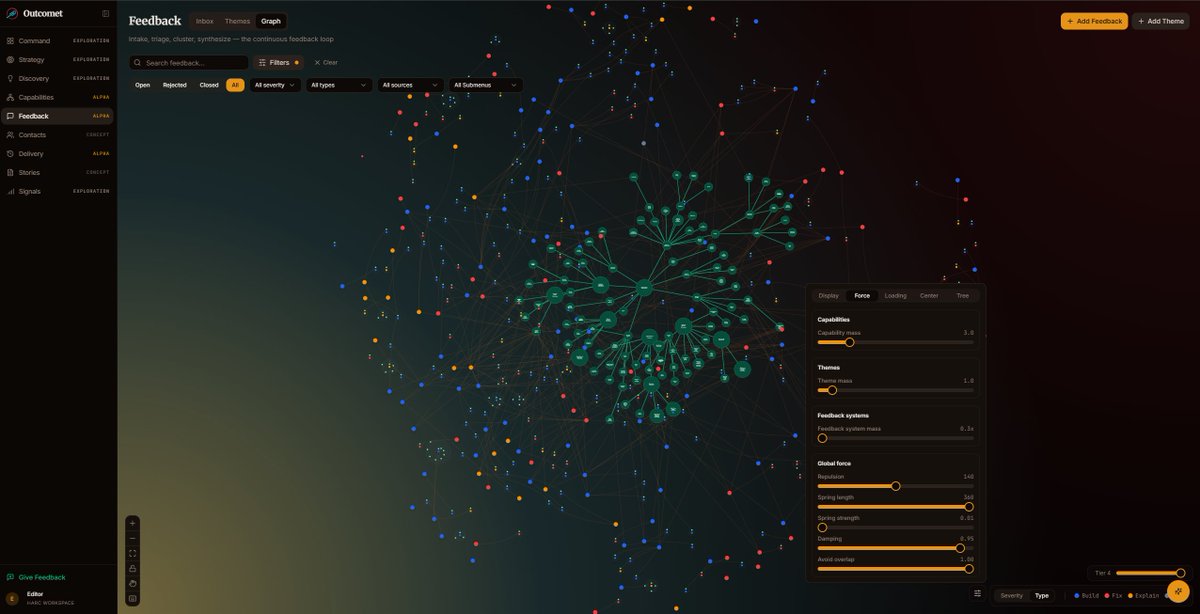The width and height of the screenshot is (1200, 614).
Task: Toggle the graph lock icon
Action: tap(133, 568)
